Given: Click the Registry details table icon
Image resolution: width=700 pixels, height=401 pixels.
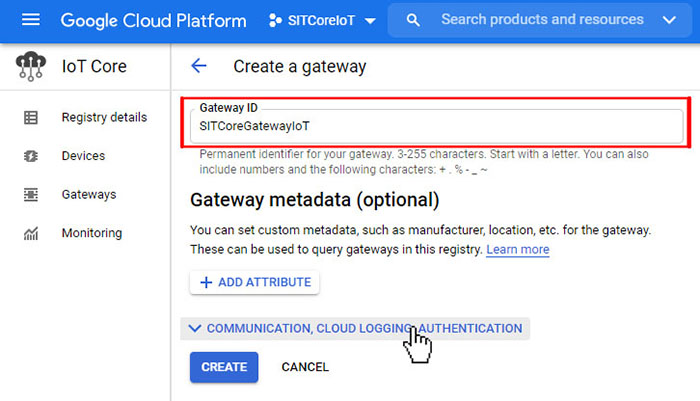Looking at the screenshot, I should tap(31, 117).
